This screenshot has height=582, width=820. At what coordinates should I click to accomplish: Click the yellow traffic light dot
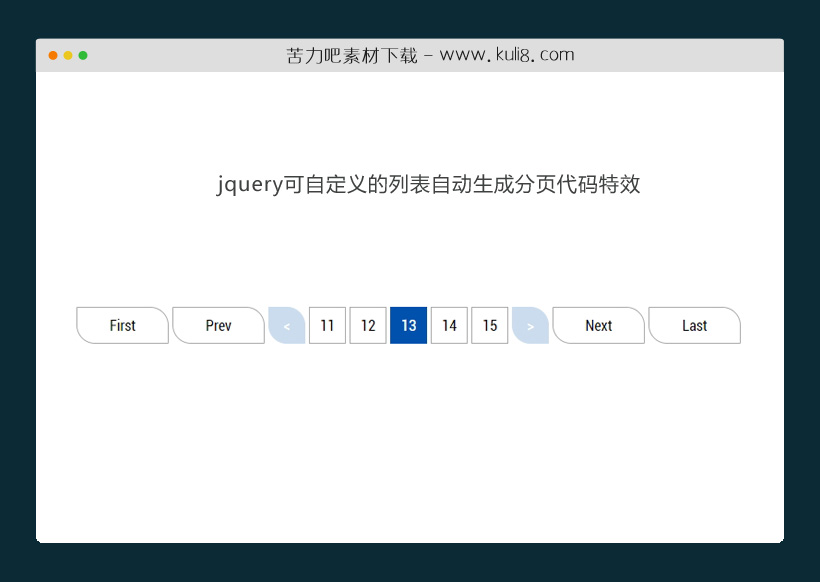pos(67,57)
